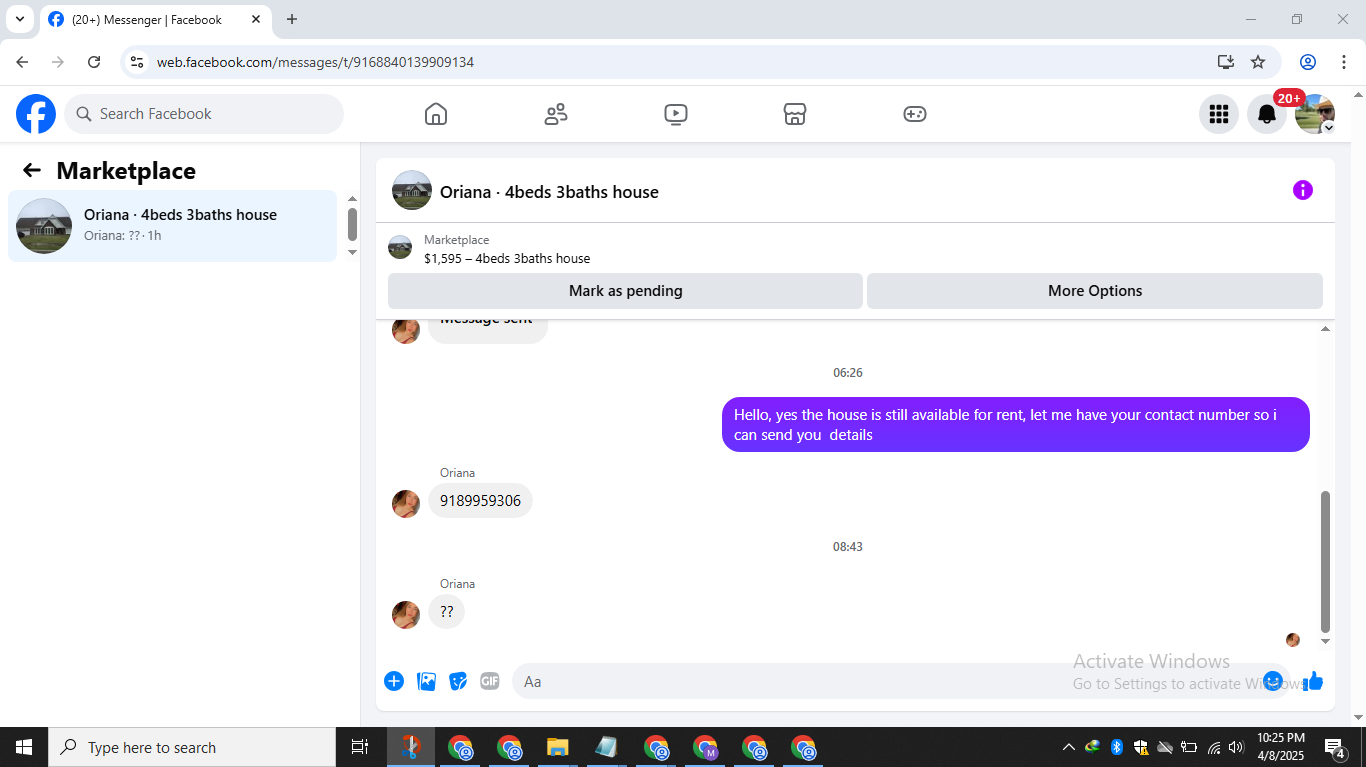Screen dimensions: 1366x767
Task: Reload the page in Chrome
Action: pos(94,62)
